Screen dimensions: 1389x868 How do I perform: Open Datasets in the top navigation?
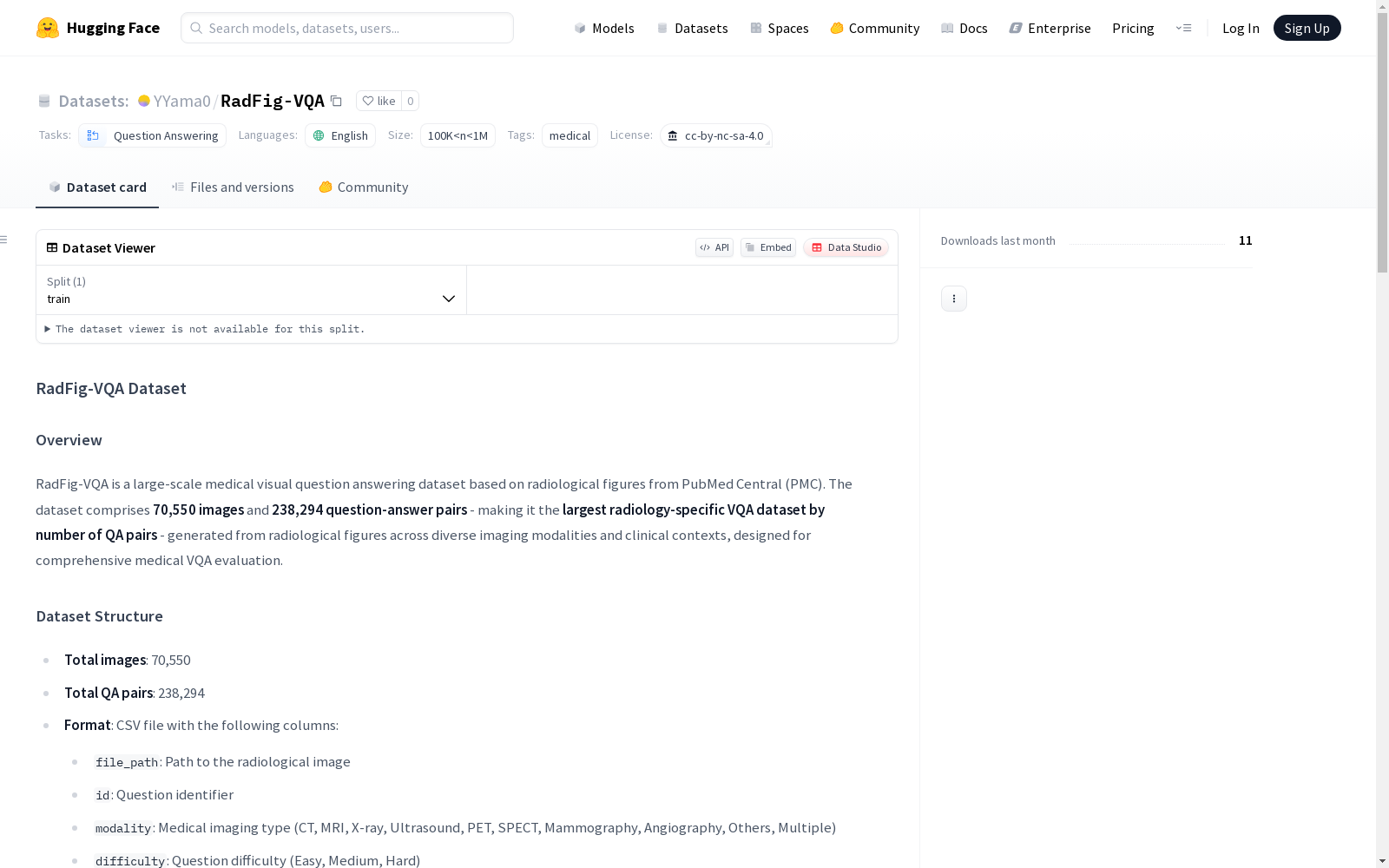pos(692,28)
